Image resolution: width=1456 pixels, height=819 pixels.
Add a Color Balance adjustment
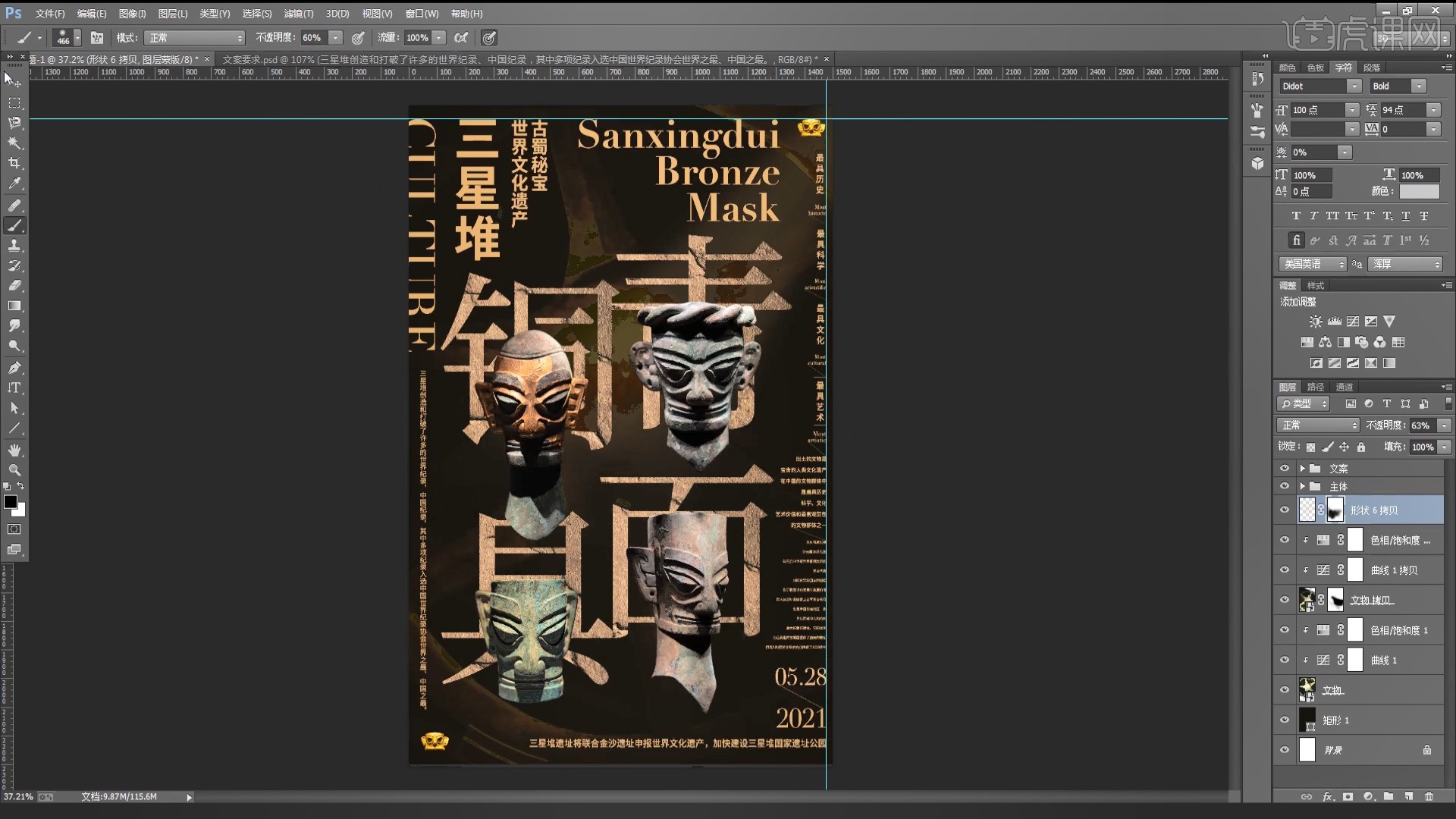[x=1326, y=342]
